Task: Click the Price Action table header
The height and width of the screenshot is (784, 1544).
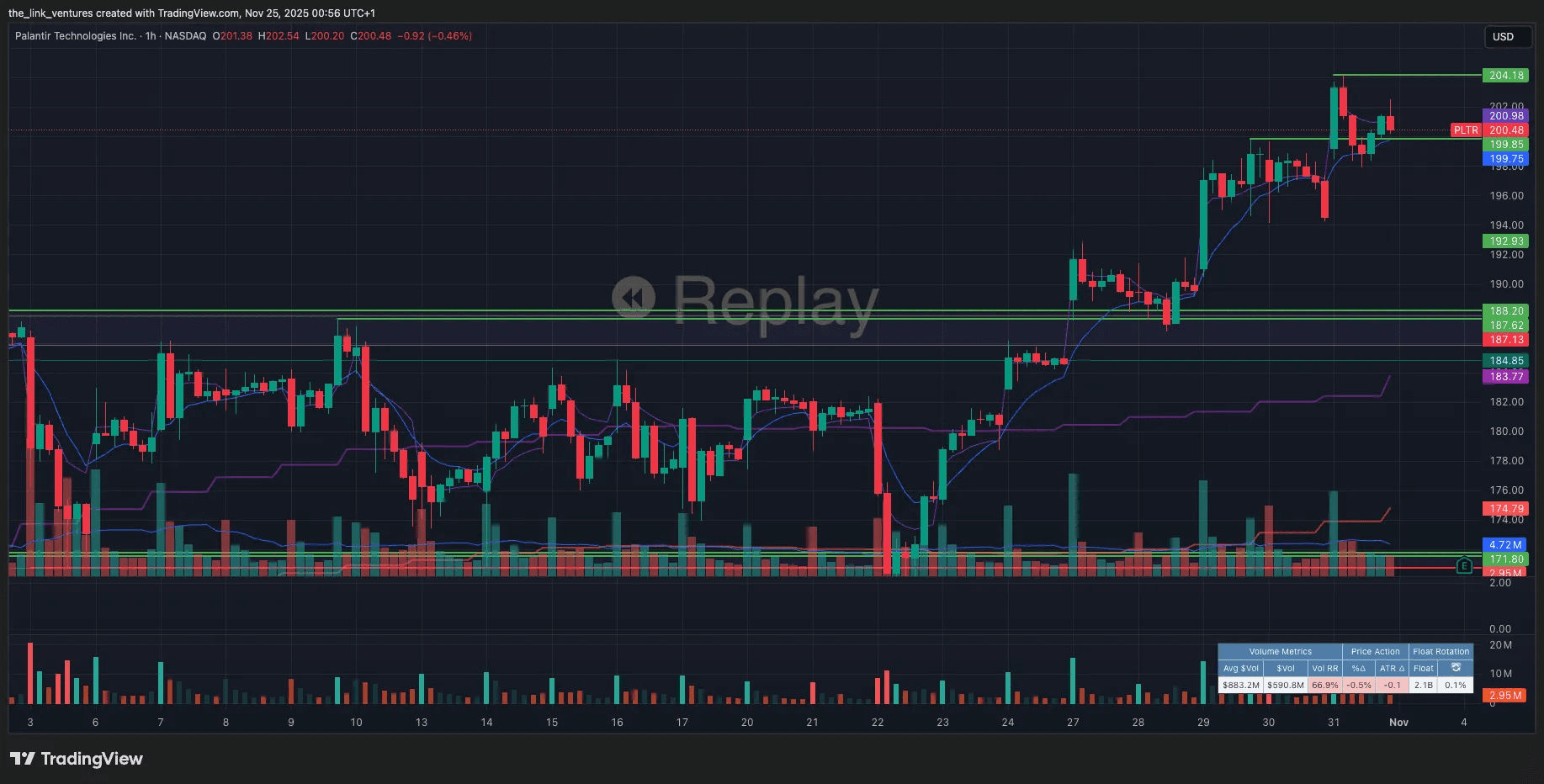Action: (x=1376, y=651)
